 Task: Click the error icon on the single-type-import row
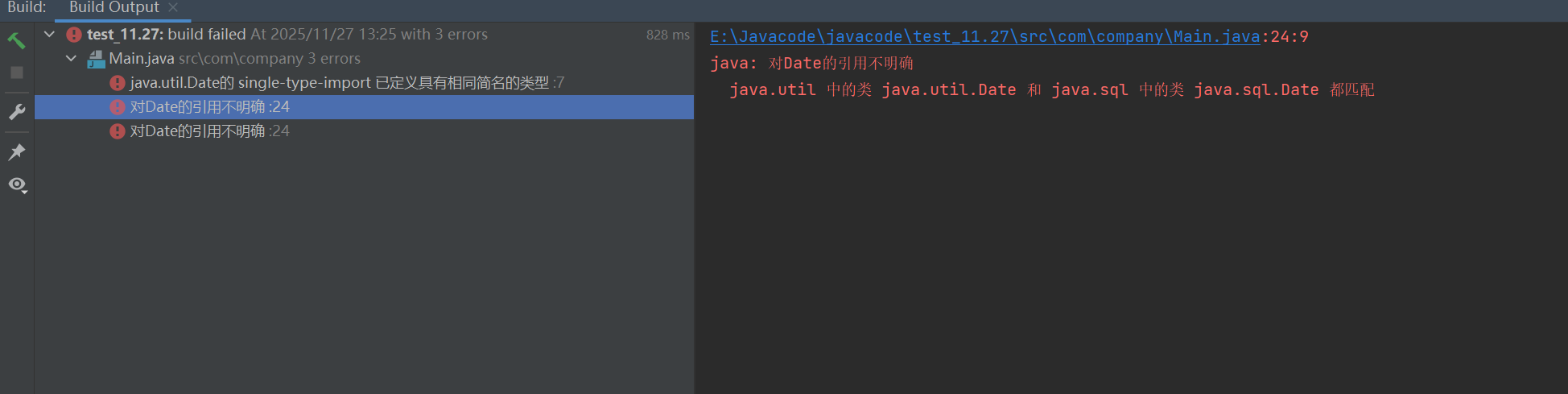[x=118, y=83]
